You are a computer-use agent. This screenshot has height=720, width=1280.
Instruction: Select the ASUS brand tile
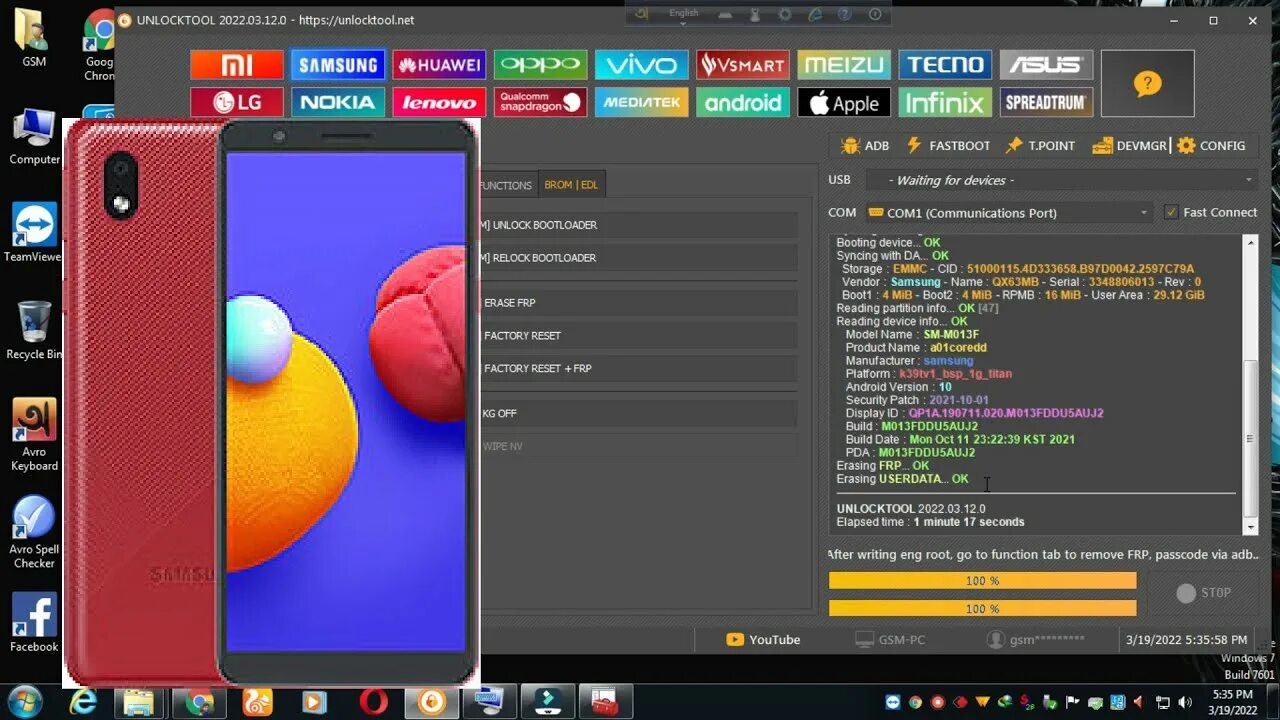(x=1046, y=65)
